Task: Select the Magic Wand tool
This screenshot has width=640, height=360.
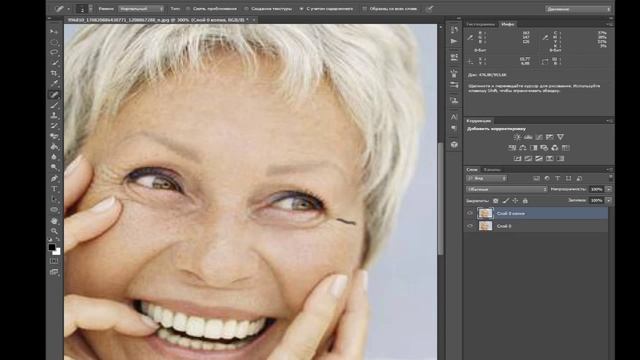Action: tap(54, 63)
